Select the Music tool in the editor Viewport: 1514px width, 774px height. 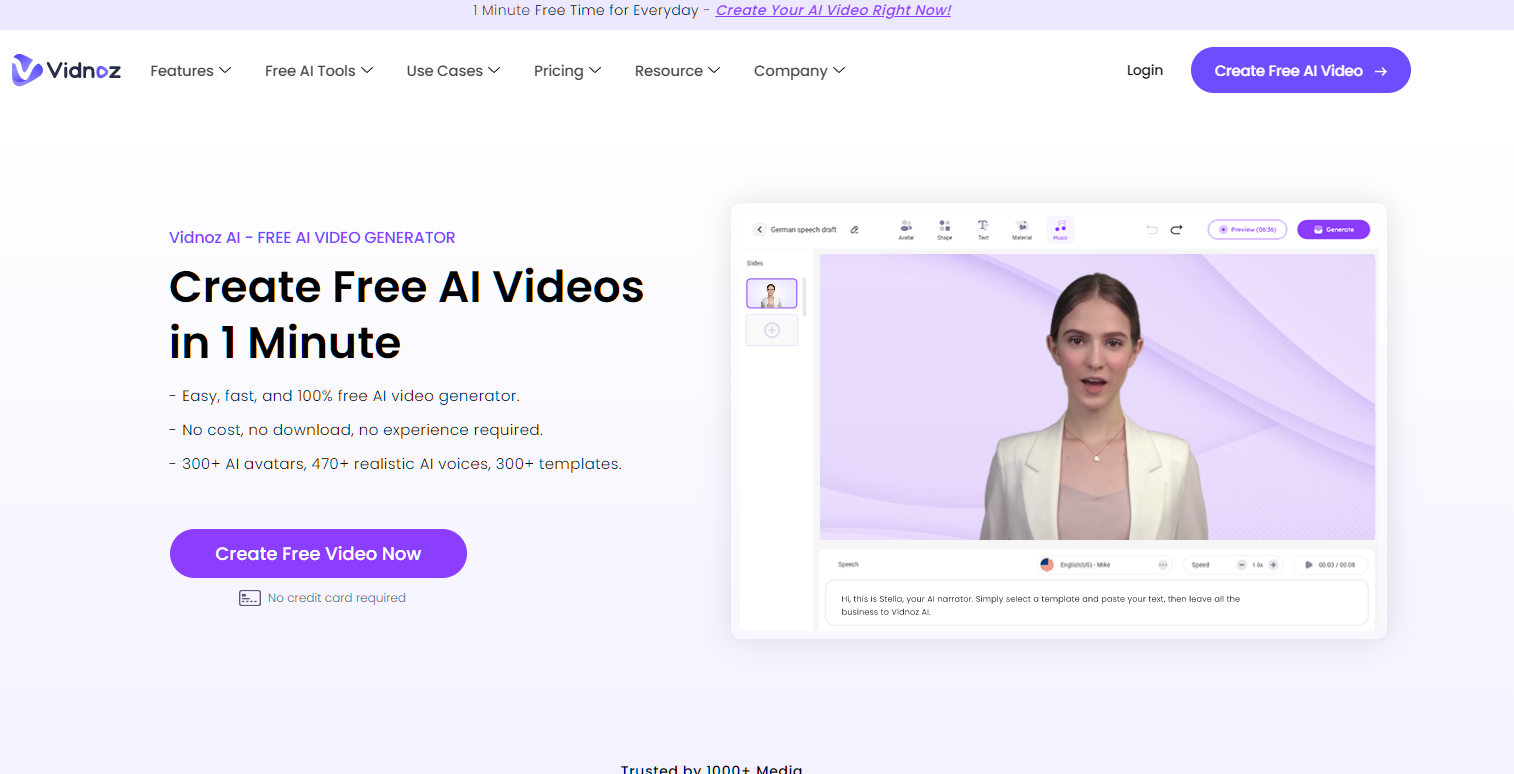[x=1060, y=230]
